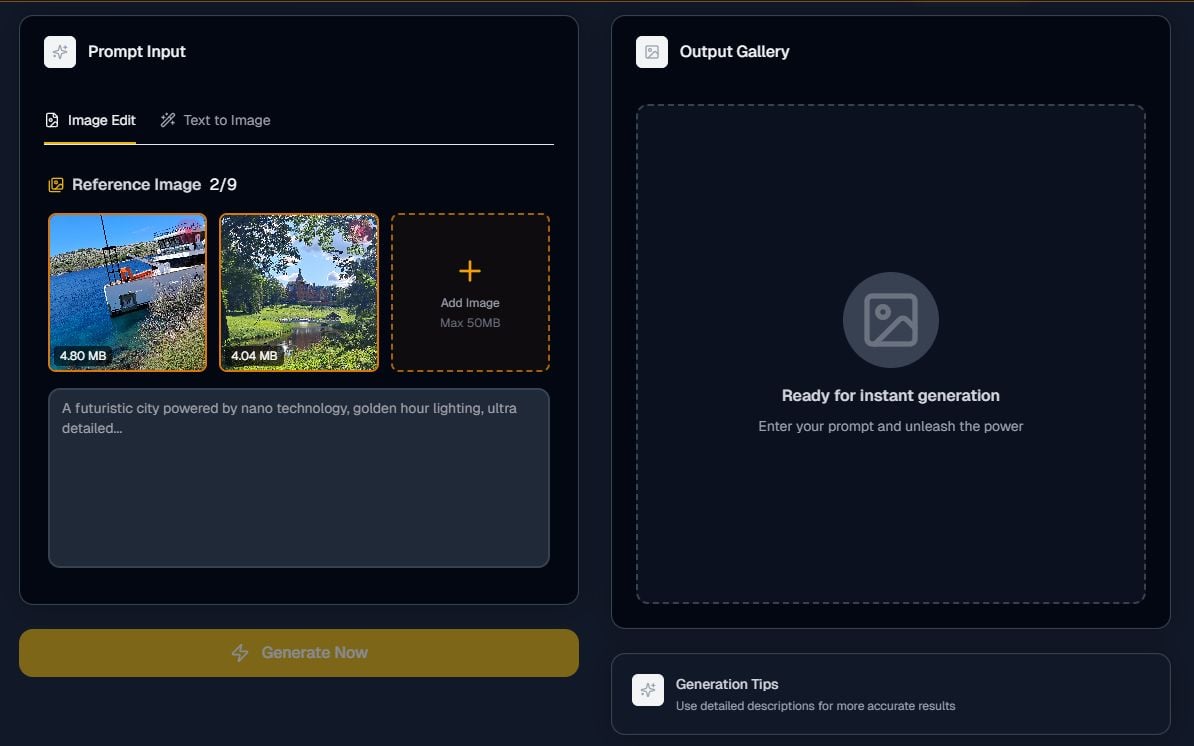Click the Output Gallery header icon
The width and height of the screenshot is (1194, 746).
[x=652, y=52]
